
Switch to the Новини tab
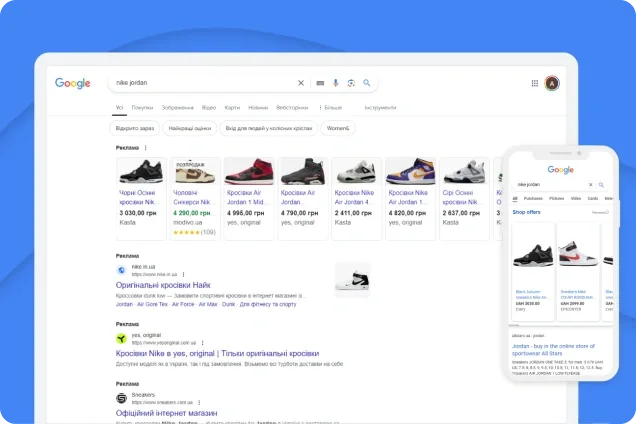[x=258, y=108]
